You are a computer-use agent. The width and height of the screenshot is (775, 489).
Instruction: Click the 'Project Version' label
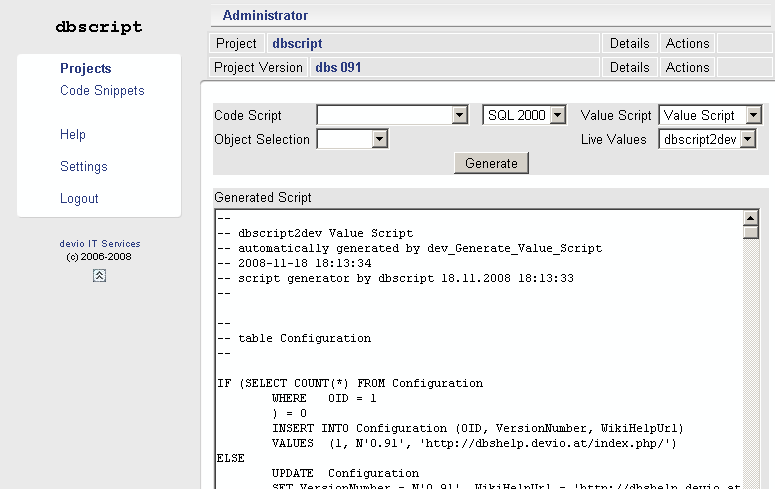click(x=258, y=67)
